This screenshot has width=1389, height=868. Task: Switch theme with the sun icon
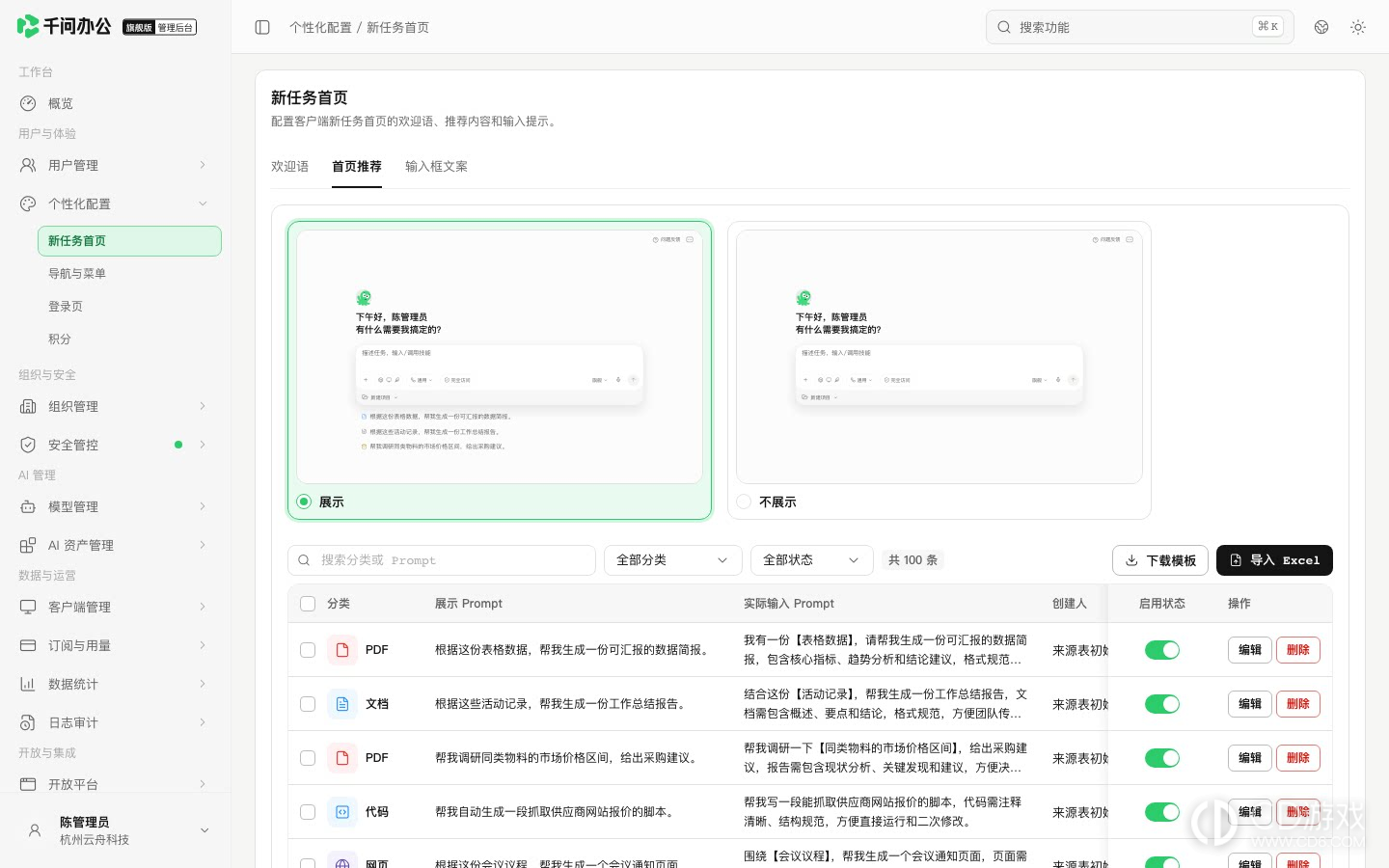[x=1358, y=27]
